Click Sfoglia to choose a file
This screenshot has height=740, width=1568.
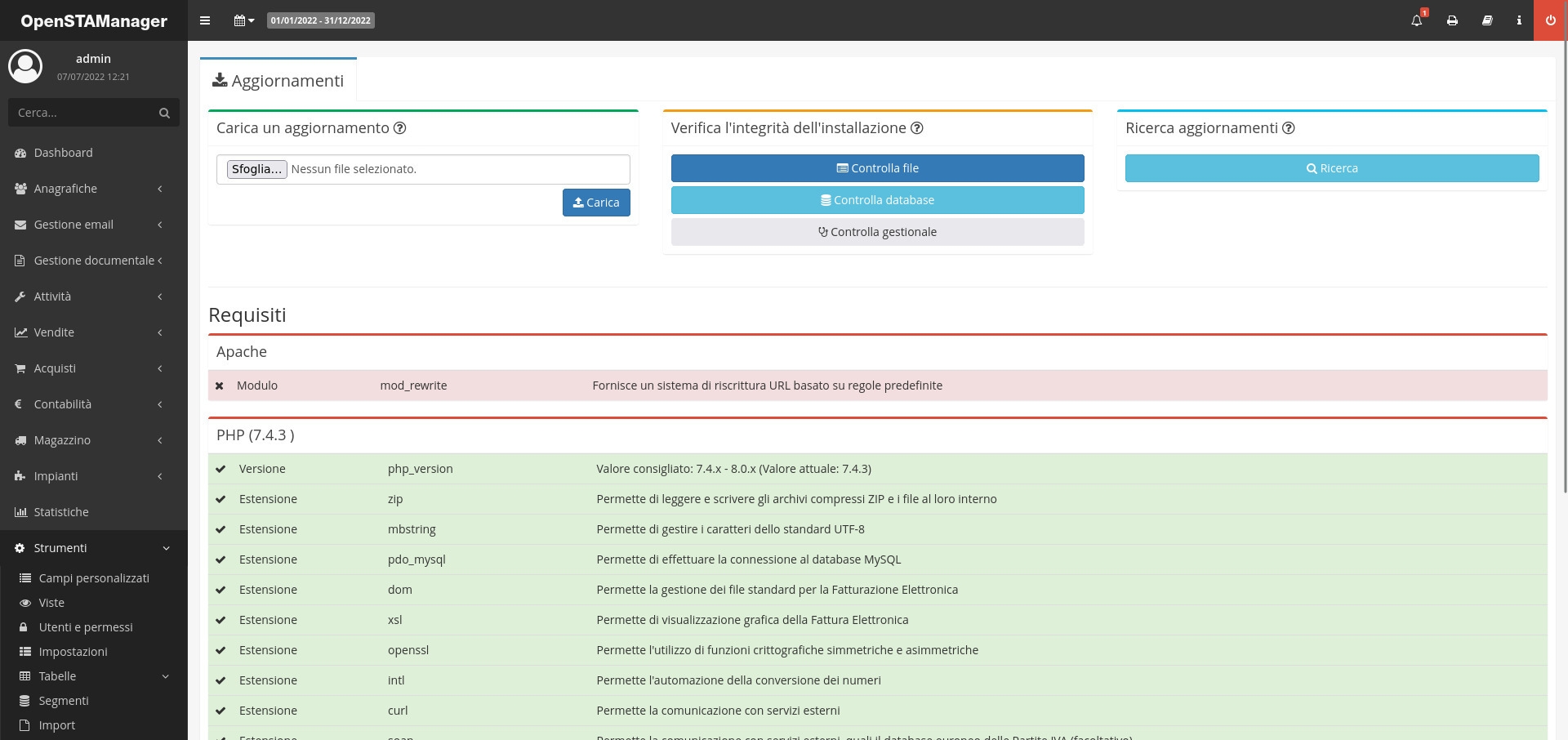click(x=256, y=169)
